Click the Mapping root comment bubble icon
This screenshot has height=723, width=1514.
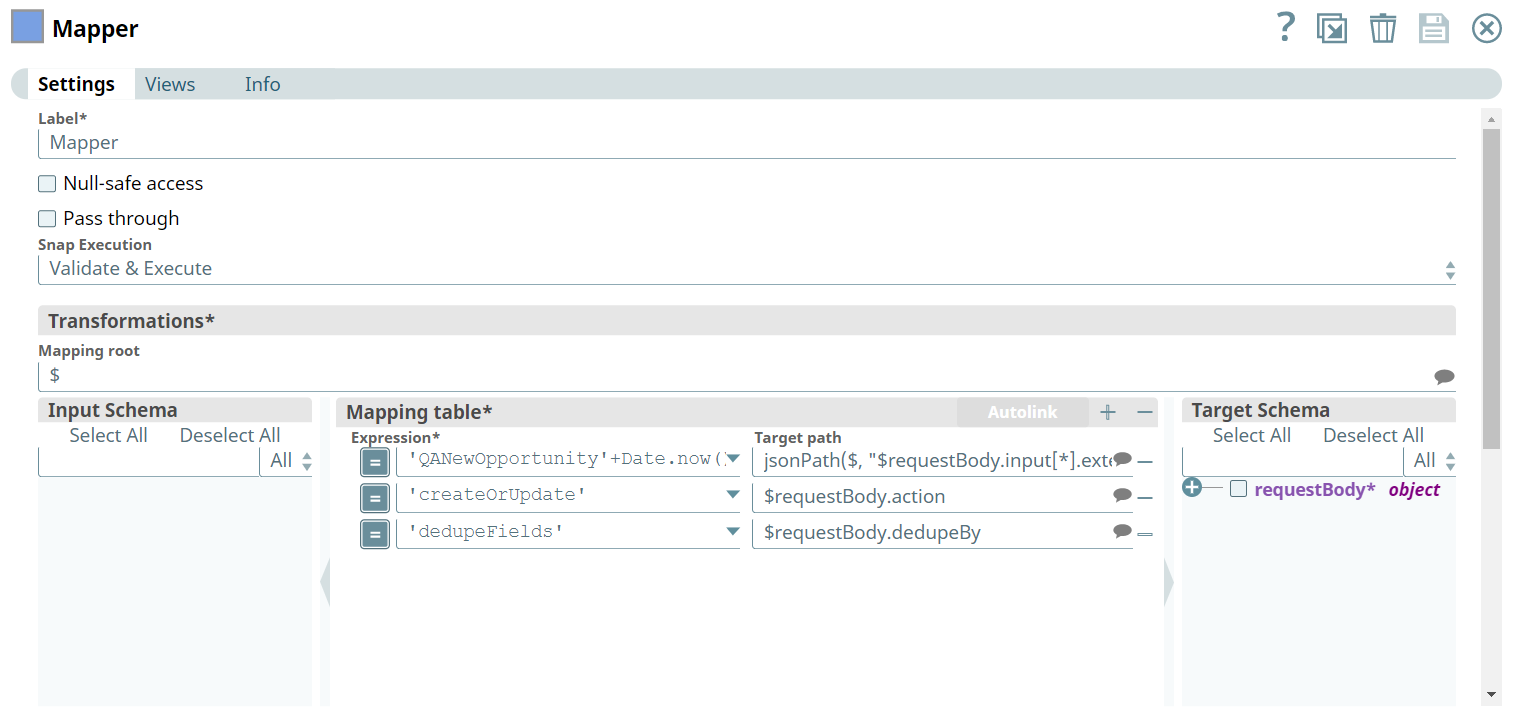[1444, 376]
